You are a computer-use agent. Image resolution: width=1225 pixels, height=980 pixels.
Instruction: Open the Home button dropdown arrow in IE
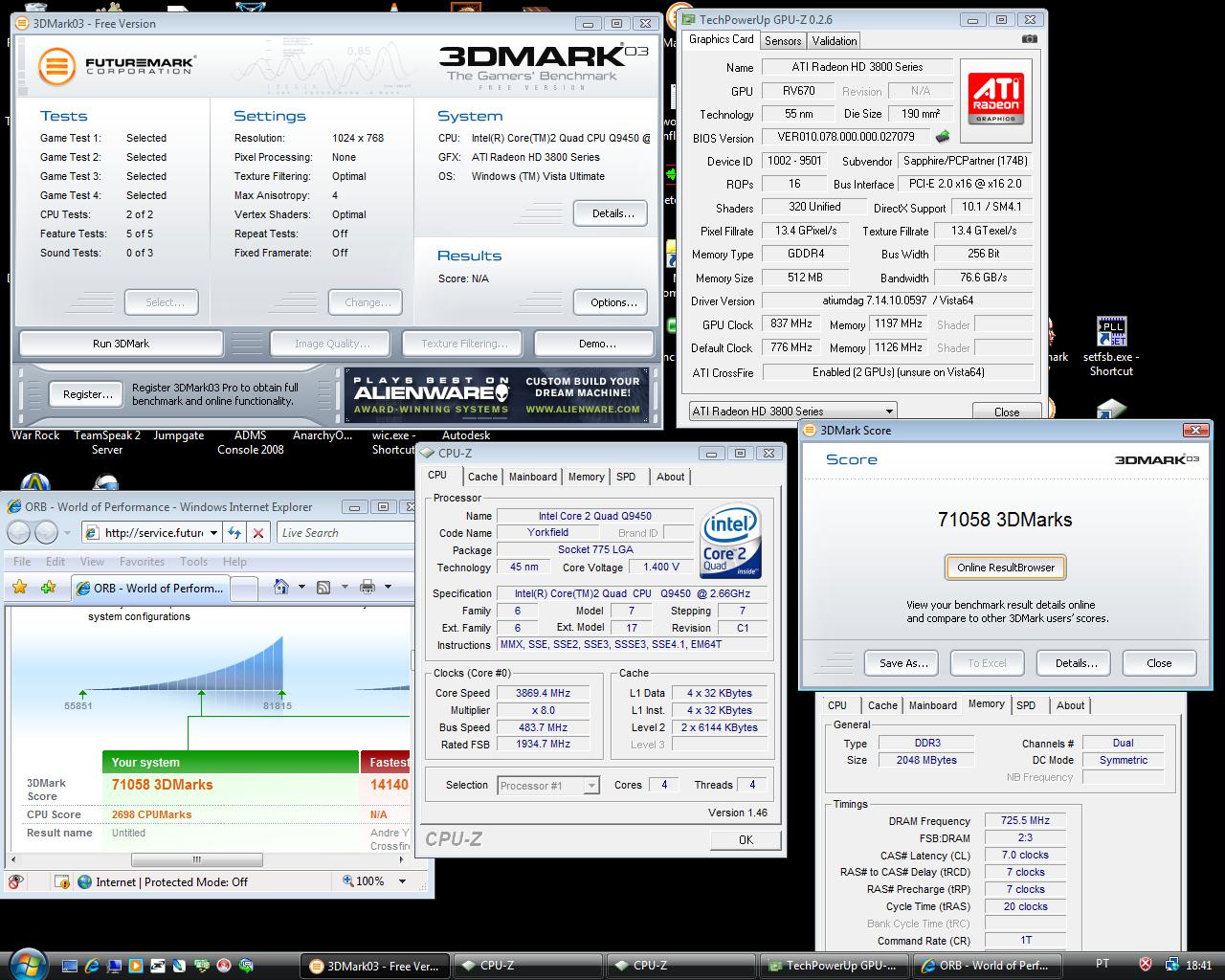tap(301, 587)
